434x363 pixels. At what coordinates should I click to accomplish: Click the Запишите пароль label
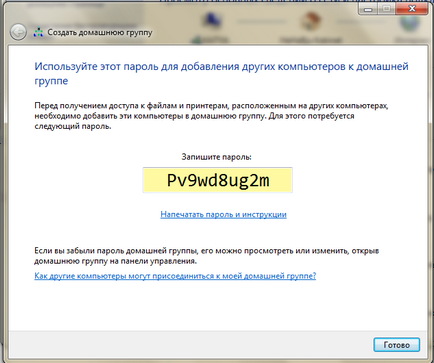tap(217, 157)
